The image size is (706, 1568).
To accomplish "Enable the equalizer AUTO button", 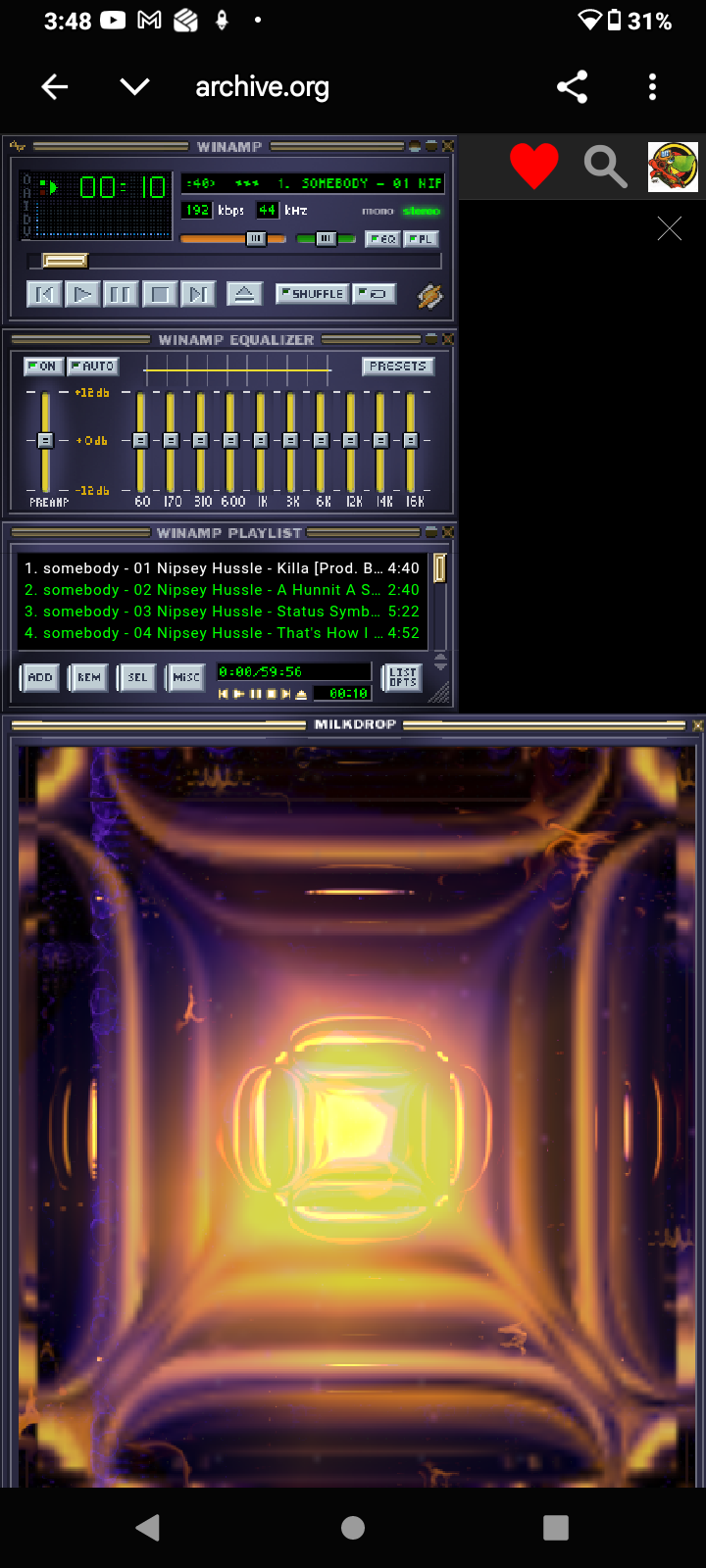I will (93, 367).
